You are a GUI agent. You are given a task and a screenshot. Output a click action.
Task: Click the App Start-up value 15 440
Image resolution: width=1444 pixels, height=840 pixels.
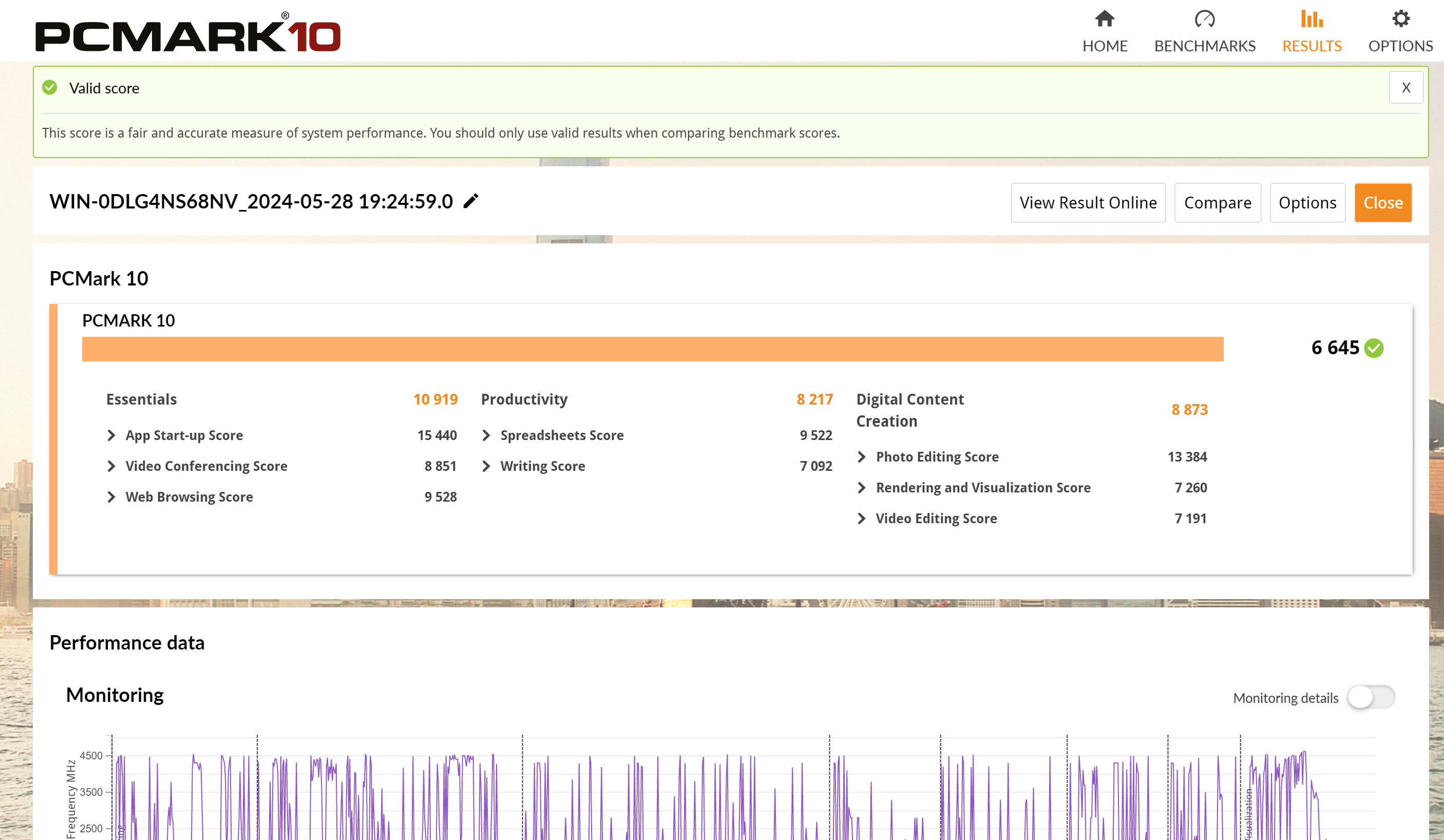tap(437, 435)
